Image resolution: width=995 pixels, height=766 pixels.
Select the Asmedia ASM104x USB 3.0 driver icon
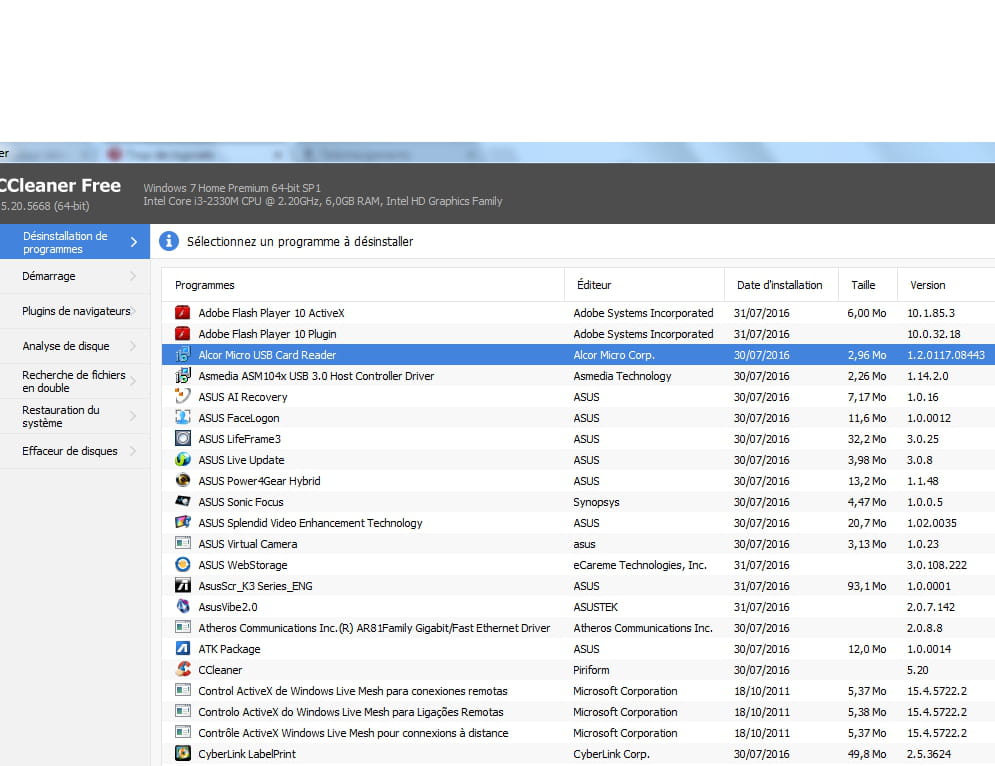click(183, 375)
